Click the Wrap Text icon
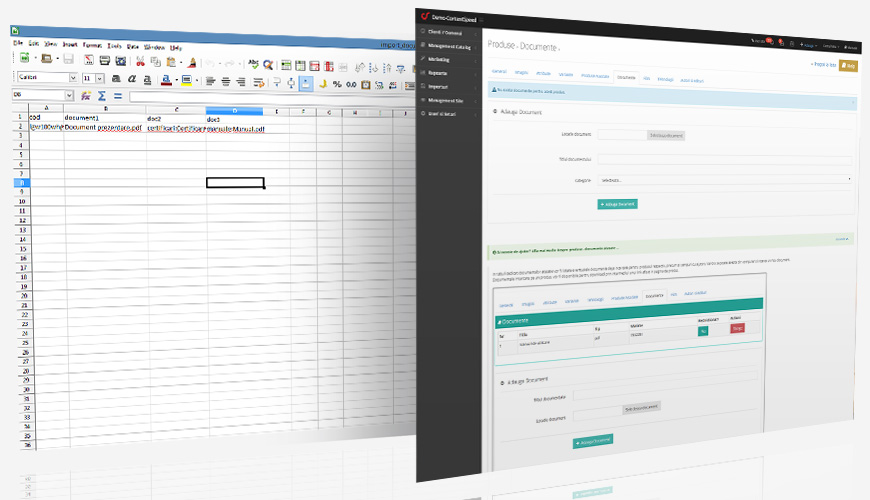Screen dimensions: 870x500 258,83
